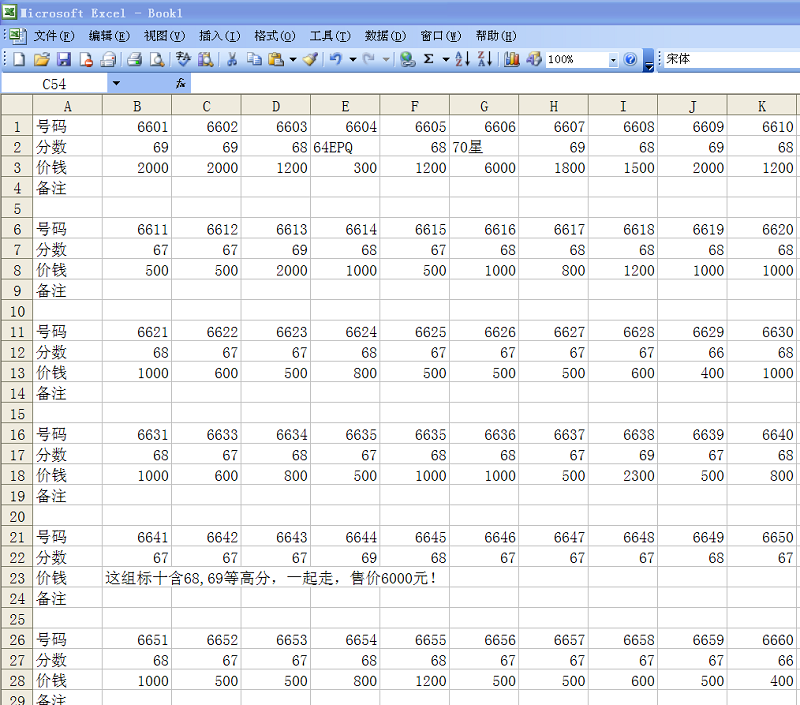Image resolution: width=800 pixels, height=705 pixels.
Task: Click the AutoSum sigma icon
Action: pos(429,60)
